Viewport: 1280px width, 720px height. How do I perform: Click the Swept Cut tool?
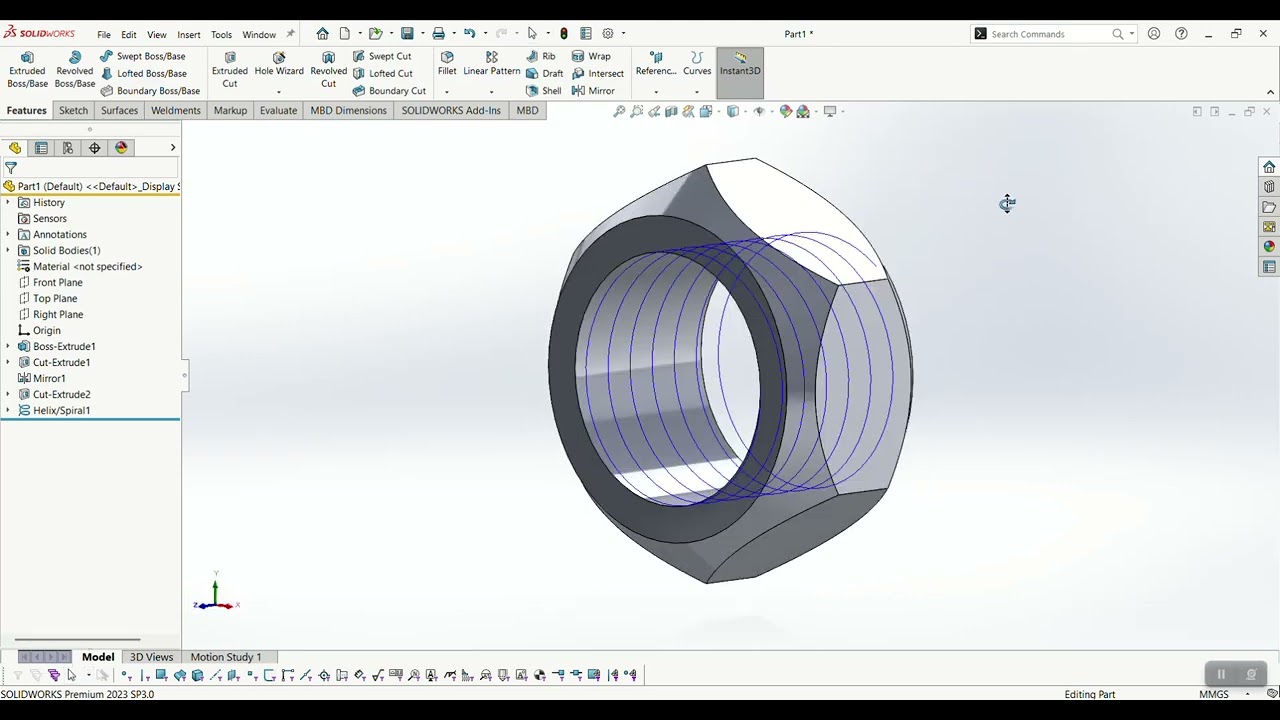(382, 56)
